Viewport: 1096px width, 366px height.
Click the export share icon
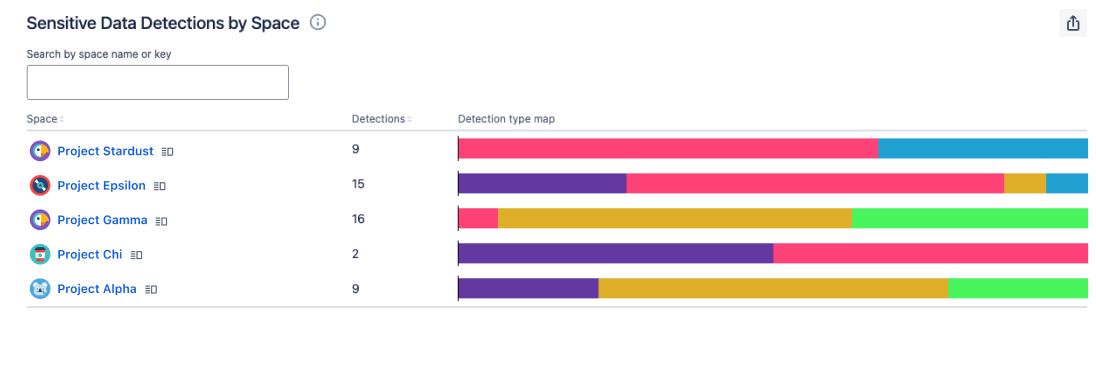tap(1073, 24)
